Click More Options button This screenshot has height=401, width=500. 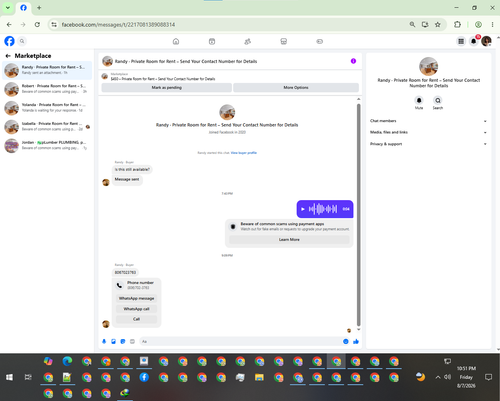[x=296, y=88]
